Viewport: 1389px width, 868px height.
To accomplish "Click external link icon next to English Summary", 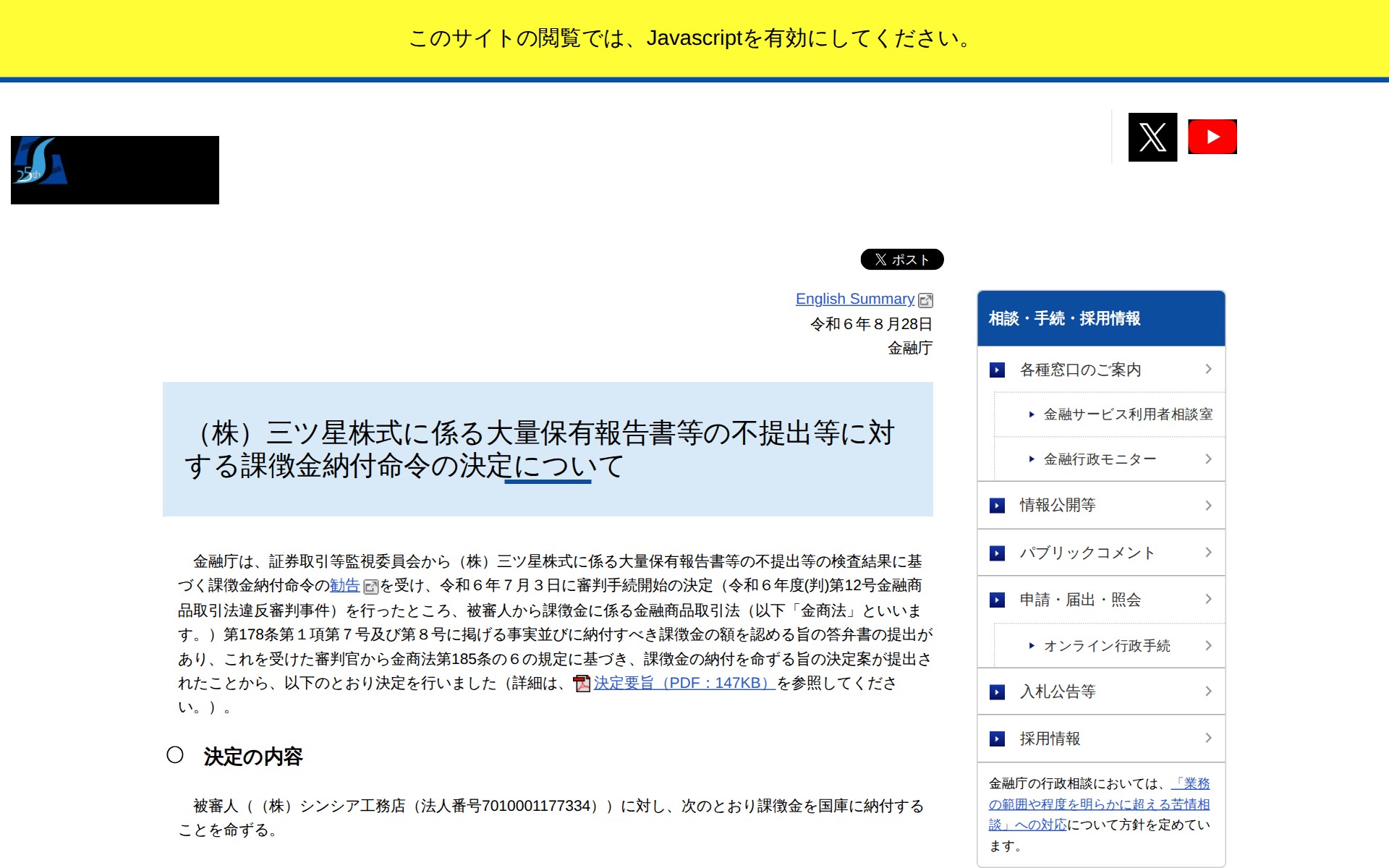I will tap(925, 300).
